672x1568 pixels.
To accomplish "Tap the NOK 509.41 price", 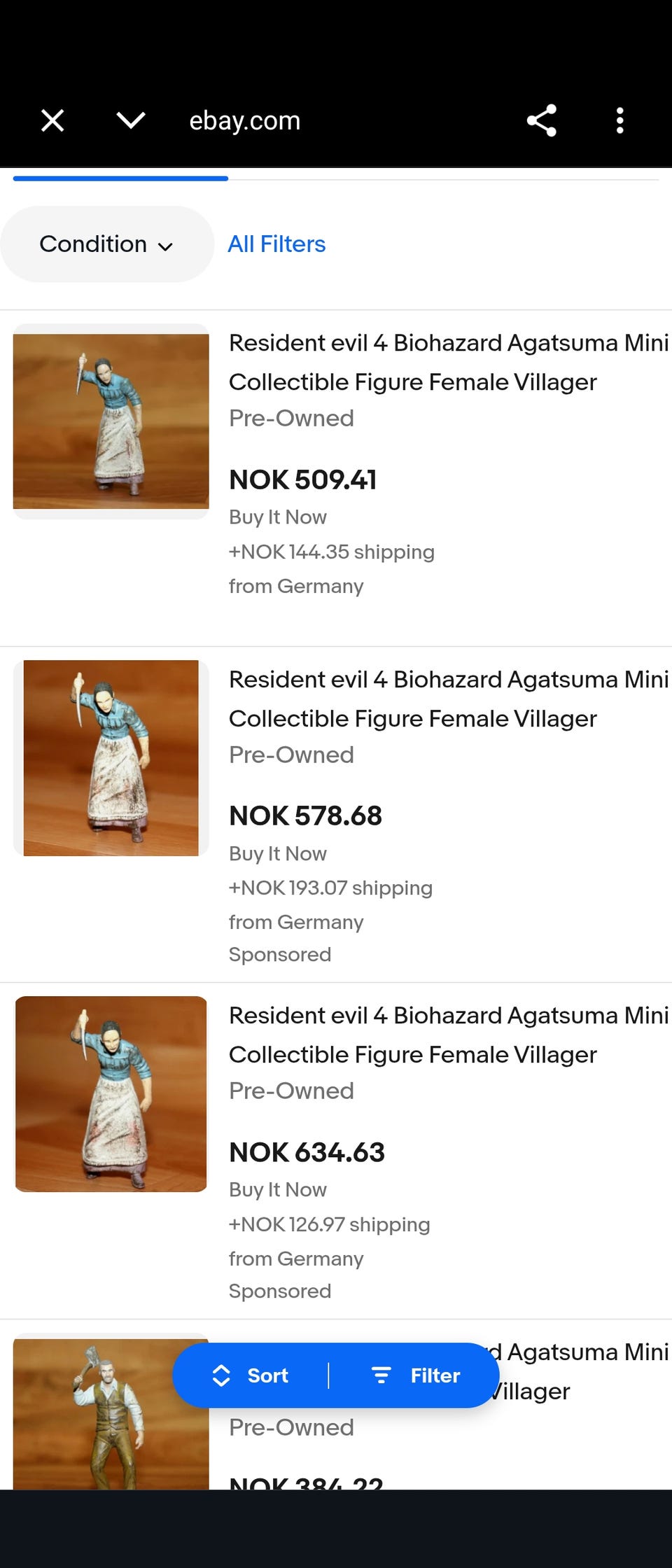I will [x=303, y=480].
